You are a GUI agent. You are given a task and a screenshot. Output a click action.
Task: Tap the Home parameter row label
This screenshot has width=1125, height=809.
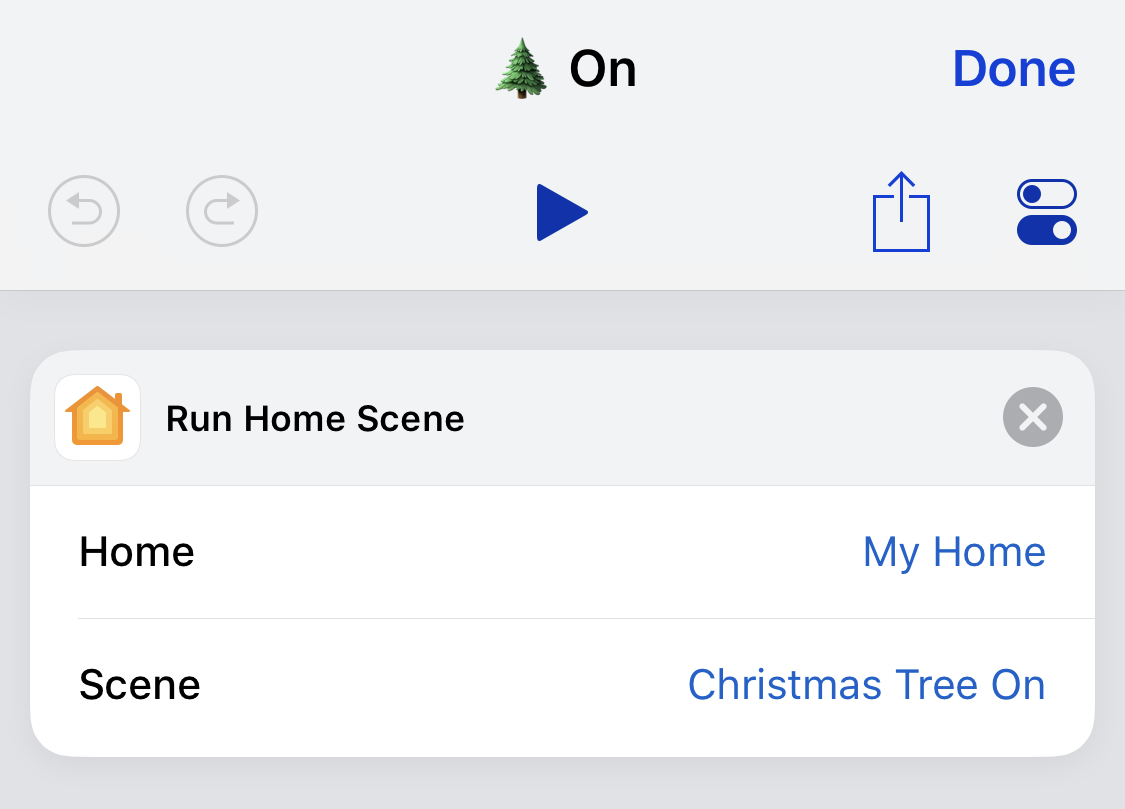click(x=137, y=552)
